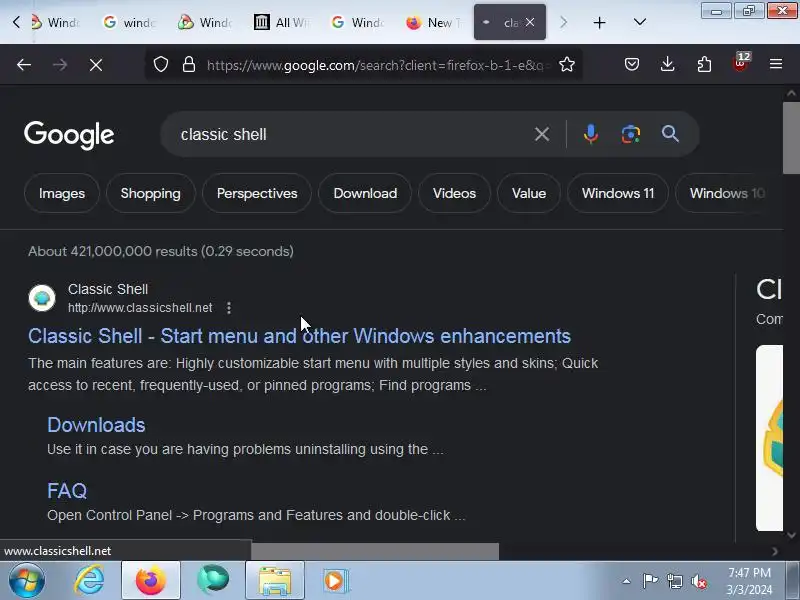Stop page loading with the X button
The image size is (800, 600).
coord(96,65)
